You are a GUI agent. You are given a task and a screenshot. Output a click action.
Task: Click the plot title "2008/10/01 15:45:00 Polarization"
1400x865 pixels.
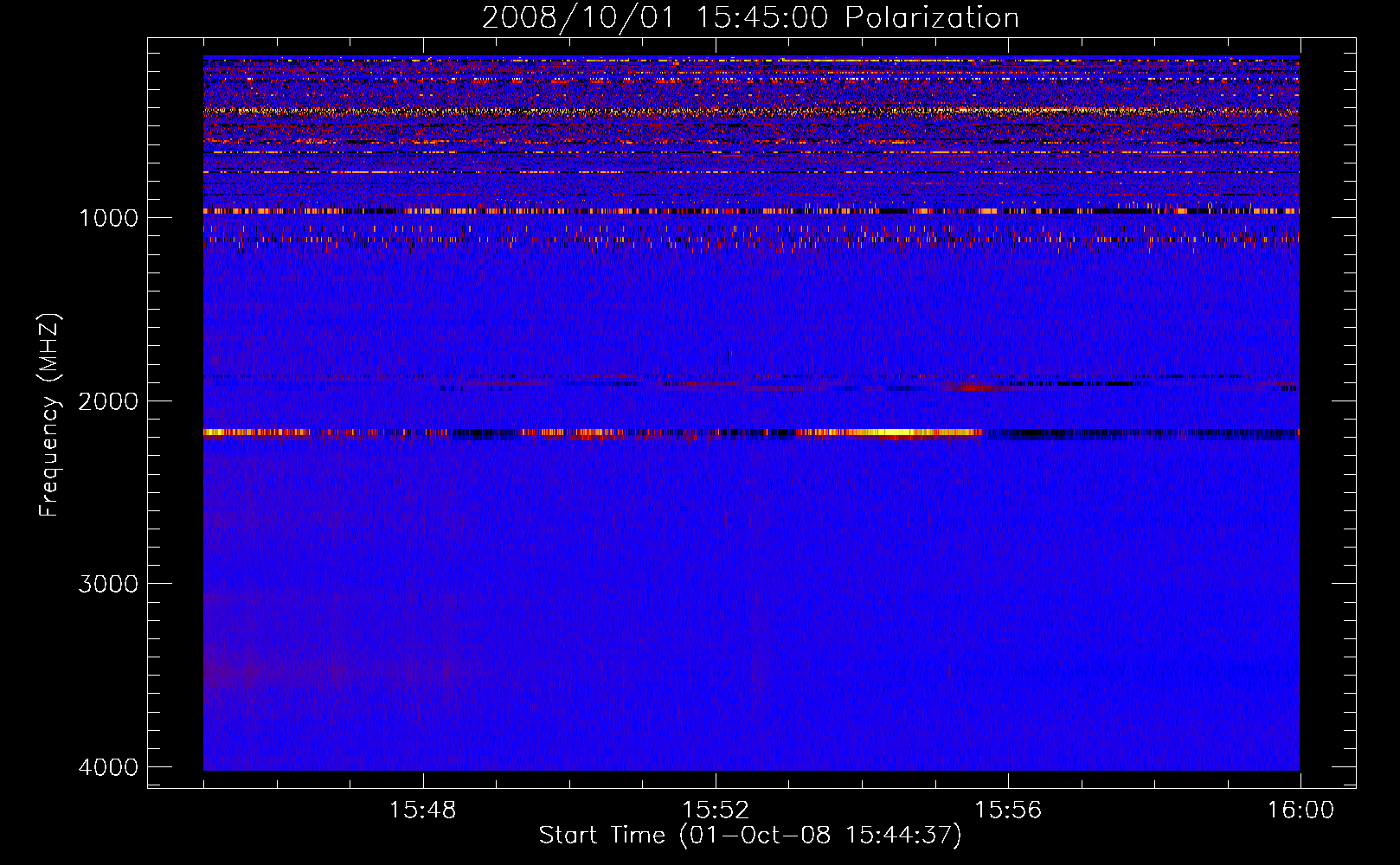click(750, 17)
